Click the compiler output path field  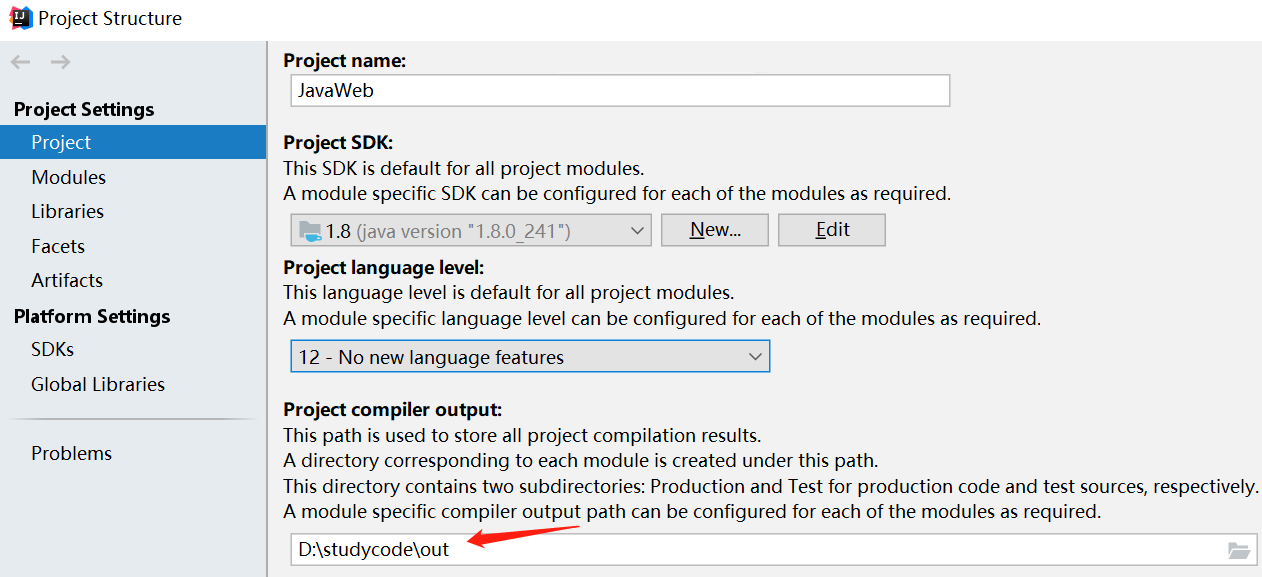pos(700,549)
